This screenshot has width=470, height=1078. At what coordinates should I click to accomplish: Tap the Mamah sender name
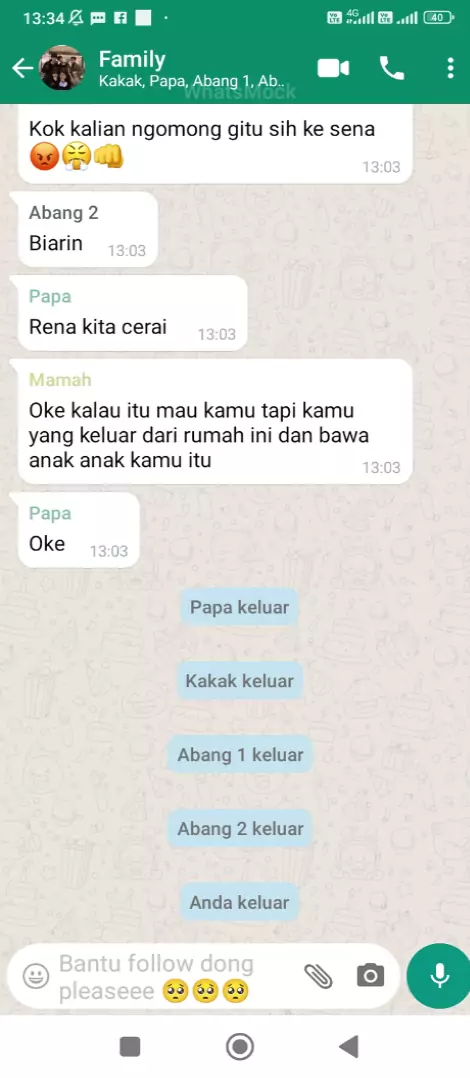[x=60, y=380]
